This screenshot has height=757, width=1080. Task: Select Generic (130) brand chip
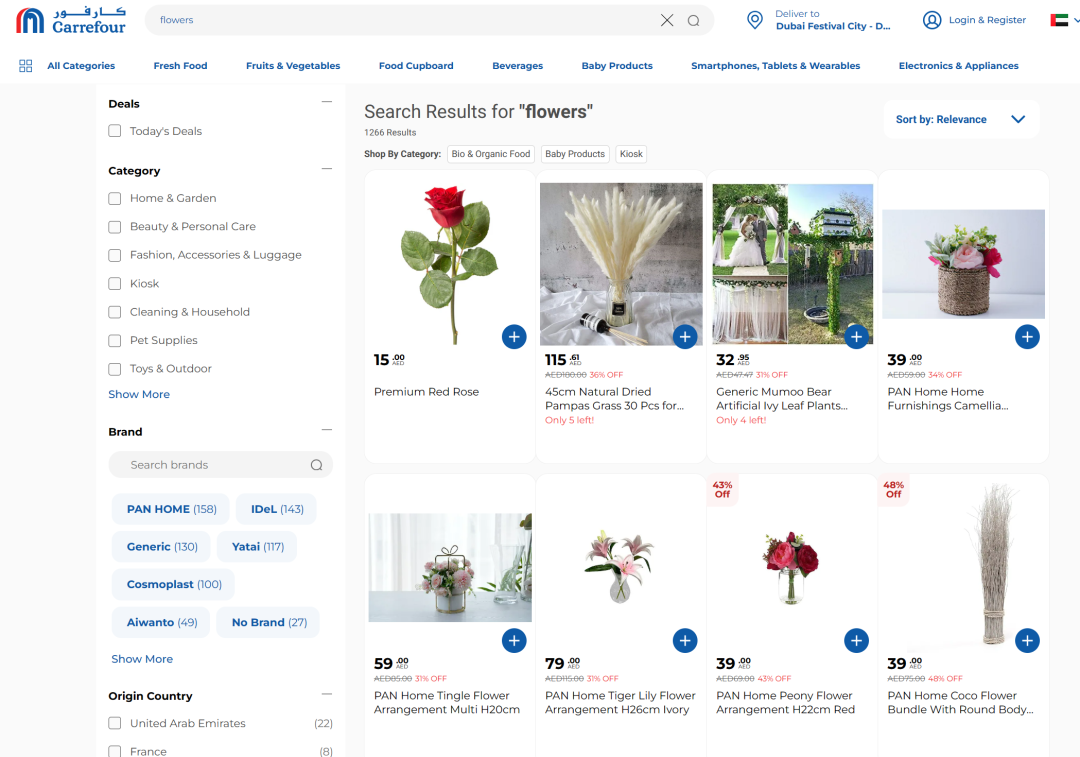(x=162, y=547)
